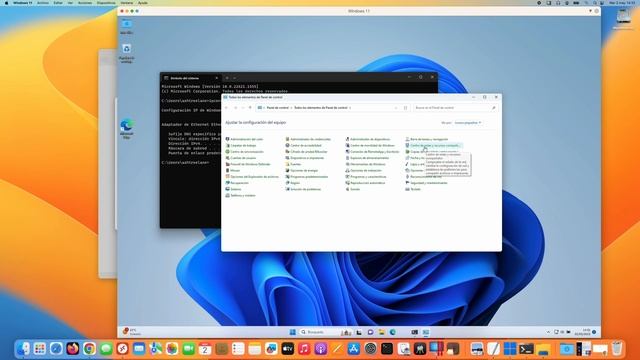640x360 pixels.
Task: Open Espacios de almacenamiento
Action: click(x=367, y=158)
